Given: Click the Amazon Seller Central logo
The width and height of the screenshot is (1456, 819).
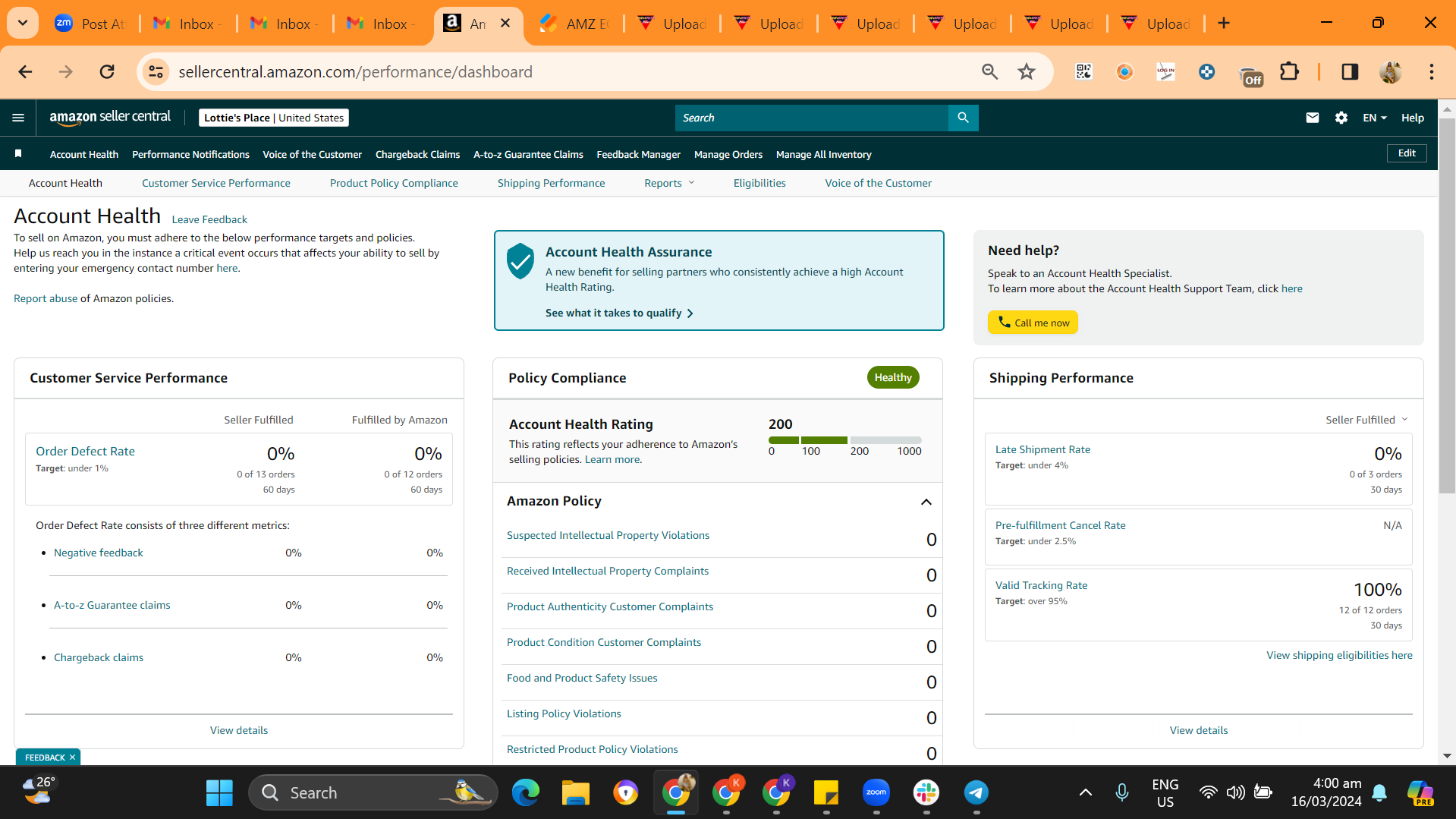Looking at the screenshot, I should 110,117.
